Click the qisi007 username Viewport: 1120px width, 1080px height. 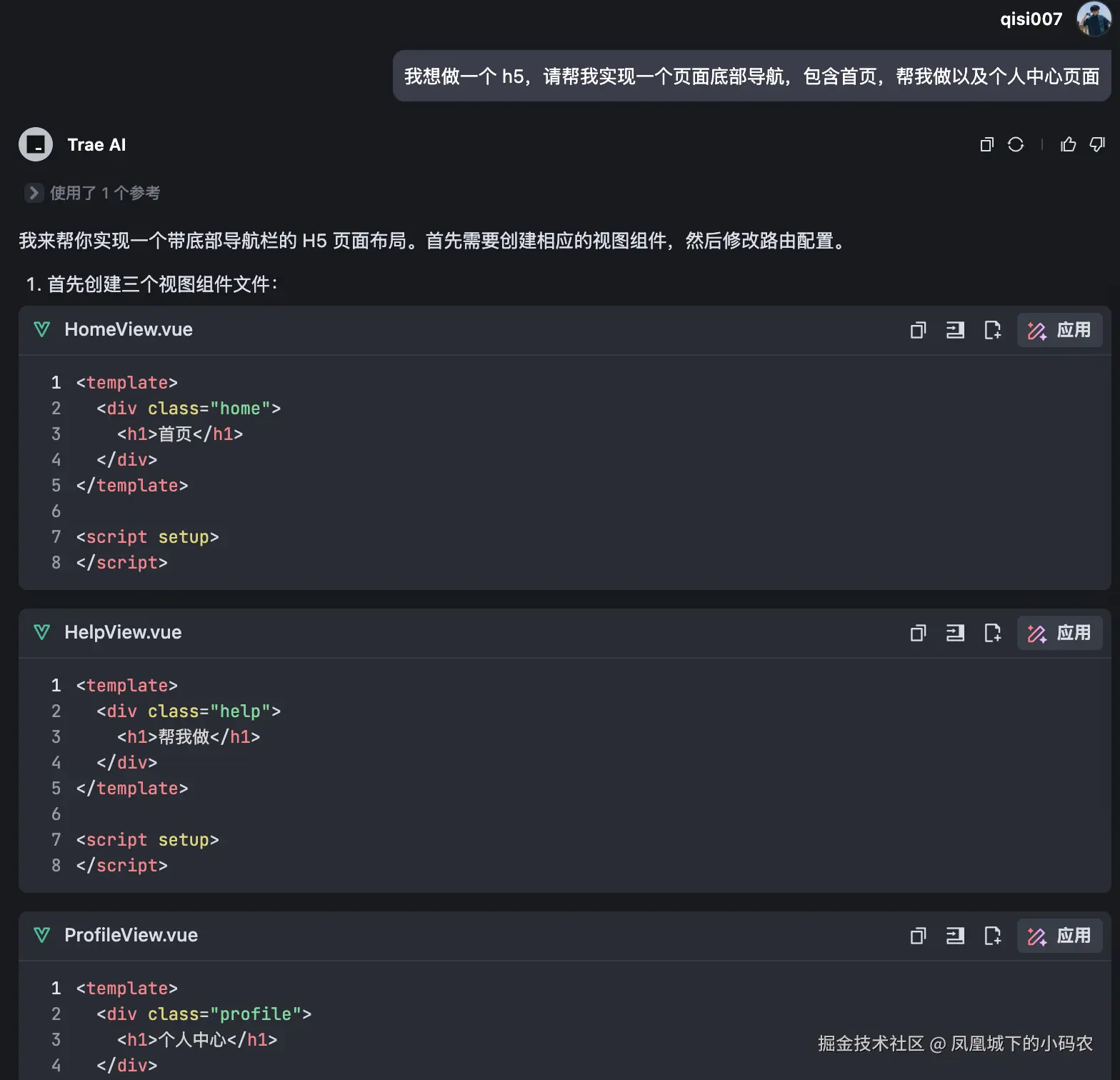click(1031, 19)
